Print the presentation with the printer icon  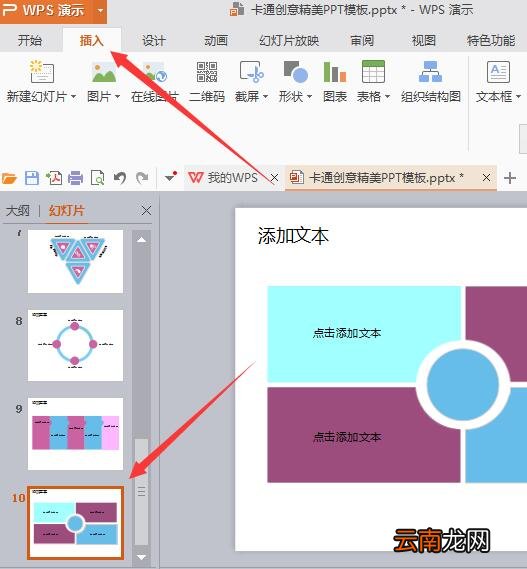pos(75,178)
